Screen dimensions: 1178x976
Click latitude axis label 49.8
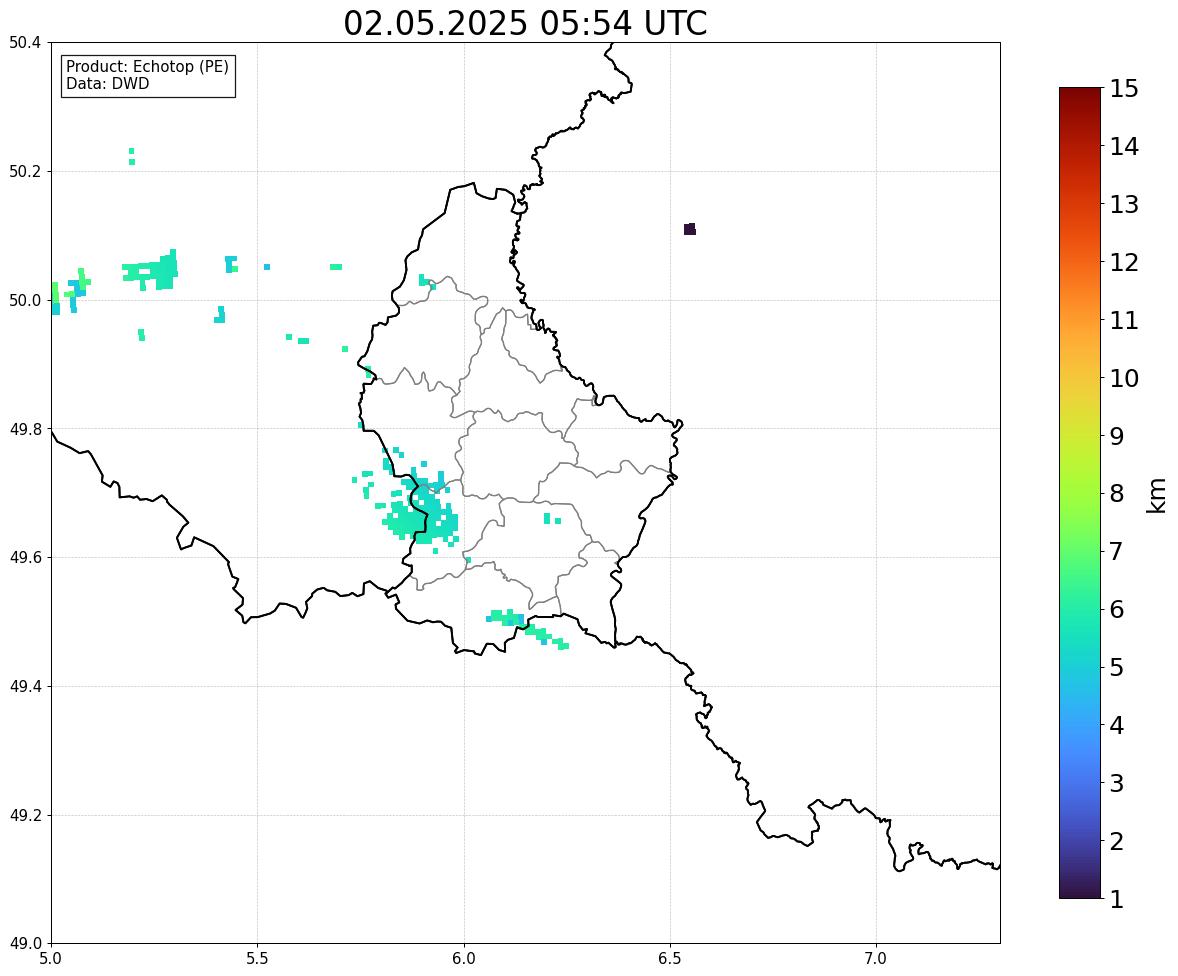25,429
